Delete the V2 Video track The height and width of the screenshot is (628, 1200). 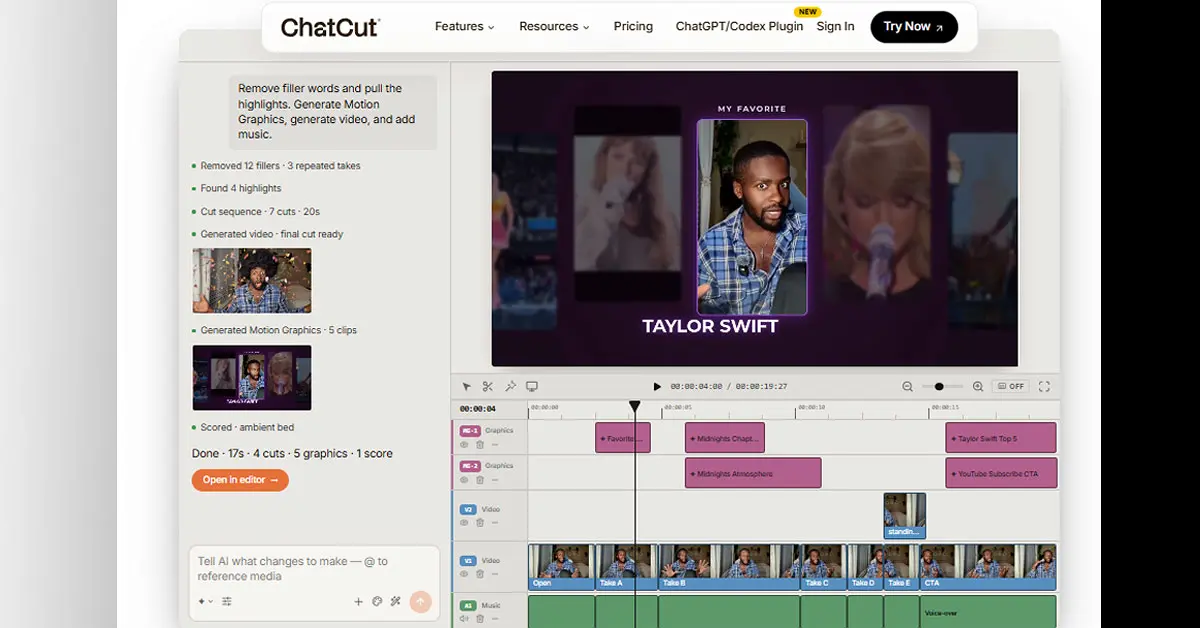480,523
